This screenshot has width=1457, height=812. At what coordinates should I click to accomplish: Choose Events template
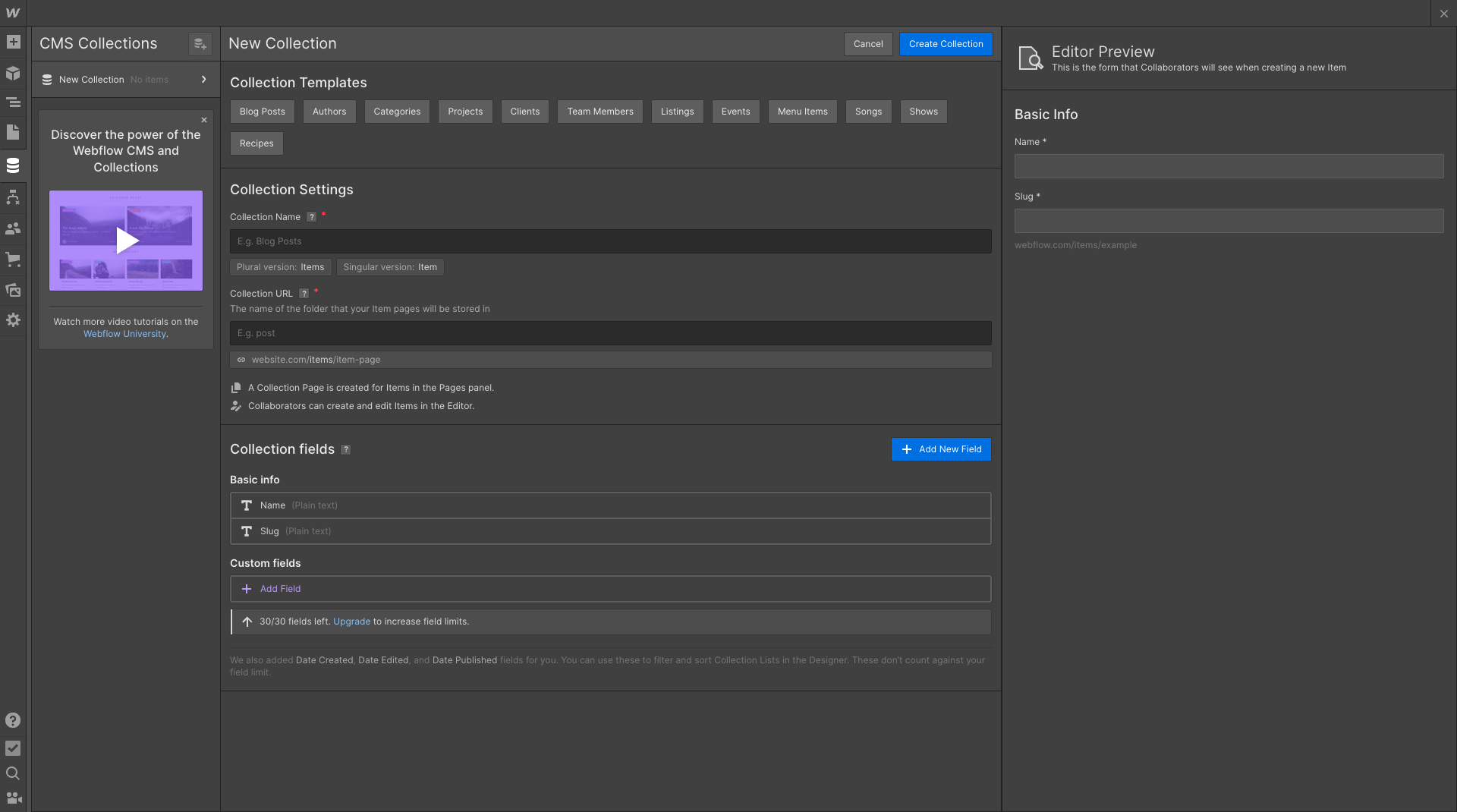(x=736, y=112)
